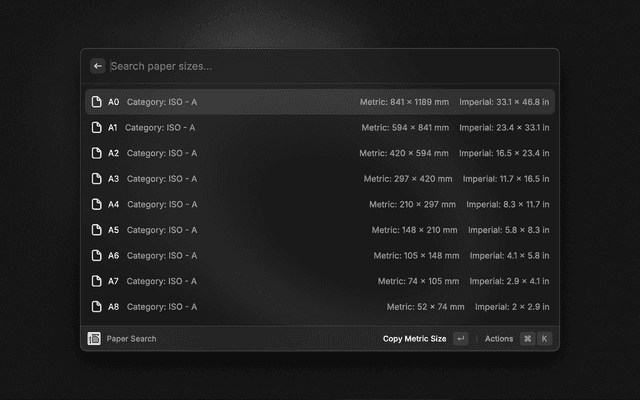Viewport: 640px width, 400px height.
Task: Open the Actions menu
Action: tap(498, 339)
